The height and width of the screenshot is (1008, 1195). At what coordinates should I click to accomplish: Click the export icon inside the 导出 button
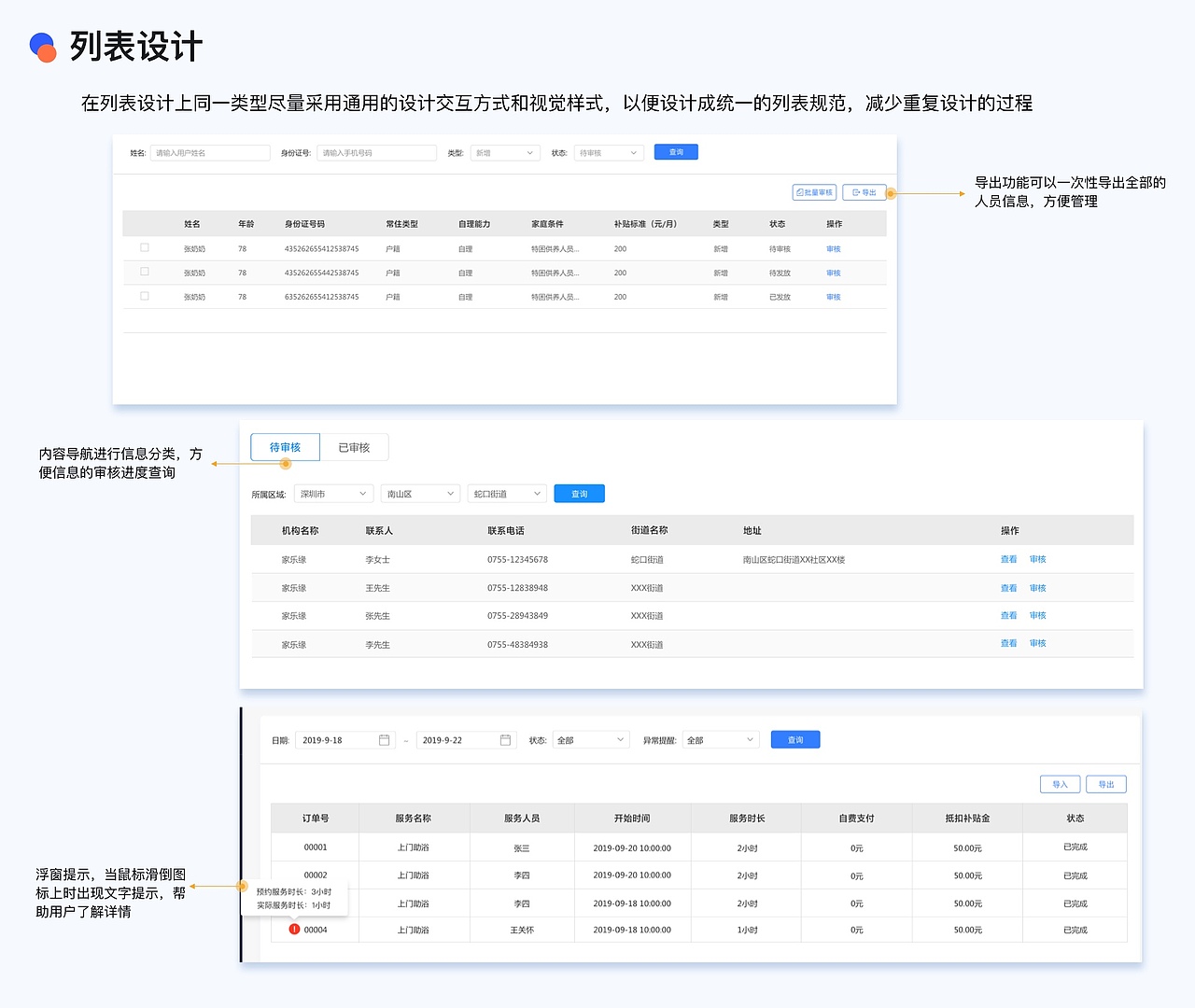pos(855,192)
